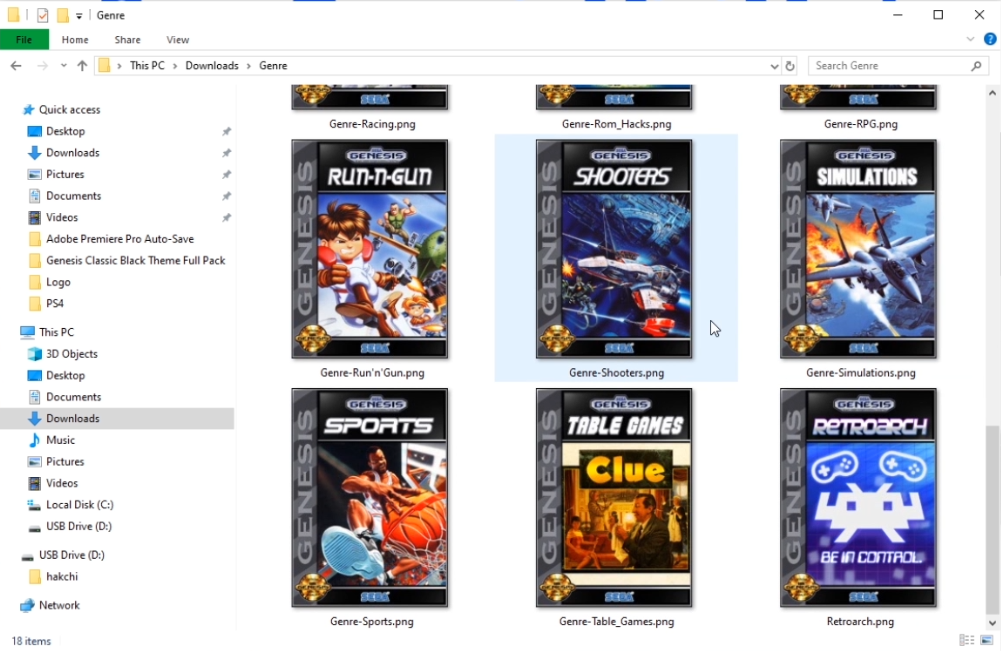Click the pin icon beside Desktop
Screen dimensions: 1001x651
tap(226, 131)
